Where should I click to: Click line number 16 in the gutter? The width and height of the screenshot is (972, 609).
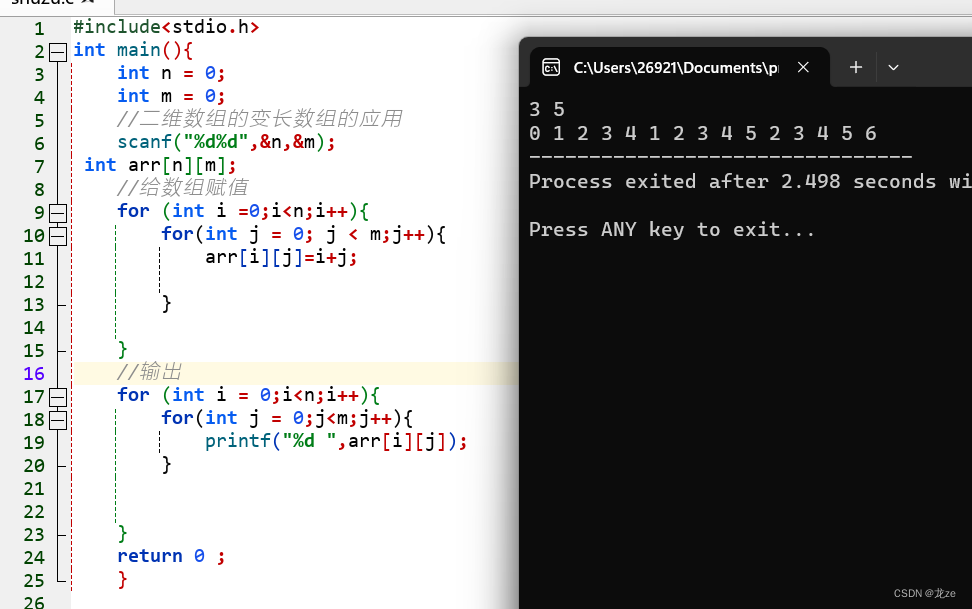click(34, 373)
